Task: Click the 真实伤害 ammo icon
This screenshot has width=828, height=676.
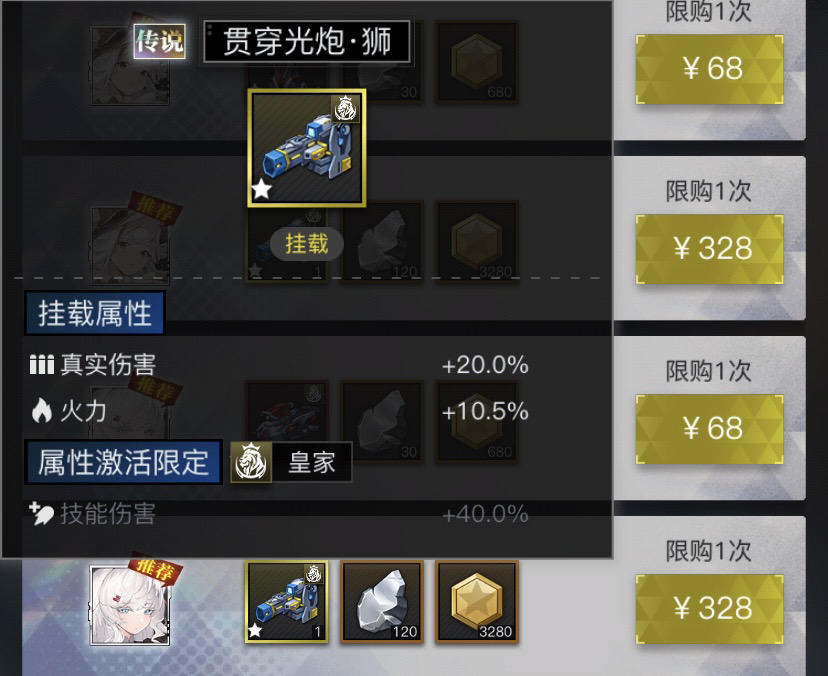Action: [x=42, y=365]
